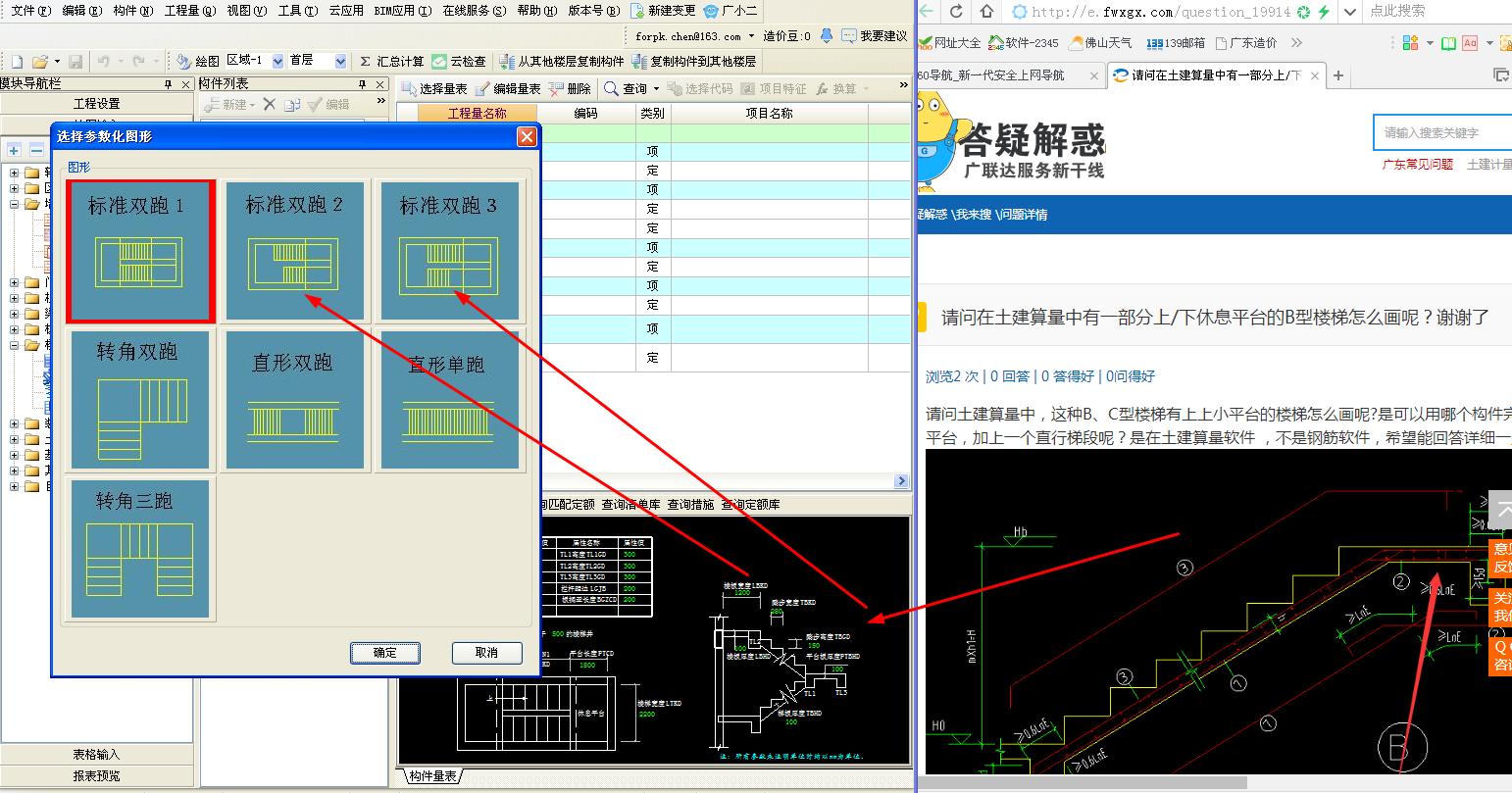Open the BIM应用(I) menu
1512x793 pixels.
point(402,11)
